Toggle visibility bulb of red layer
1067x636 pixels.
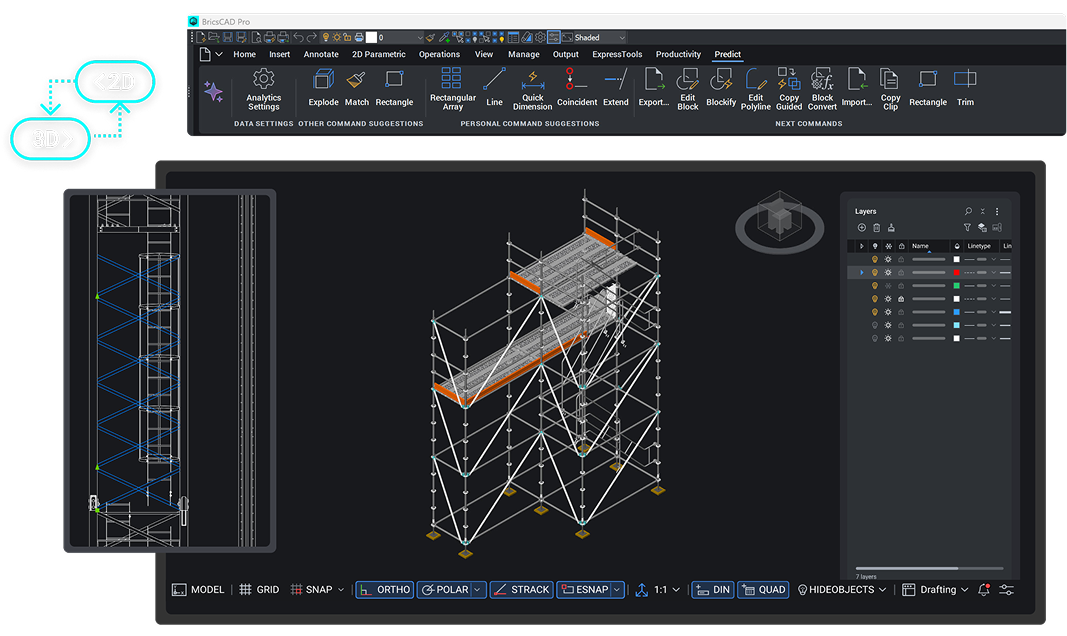coord(874,273)
